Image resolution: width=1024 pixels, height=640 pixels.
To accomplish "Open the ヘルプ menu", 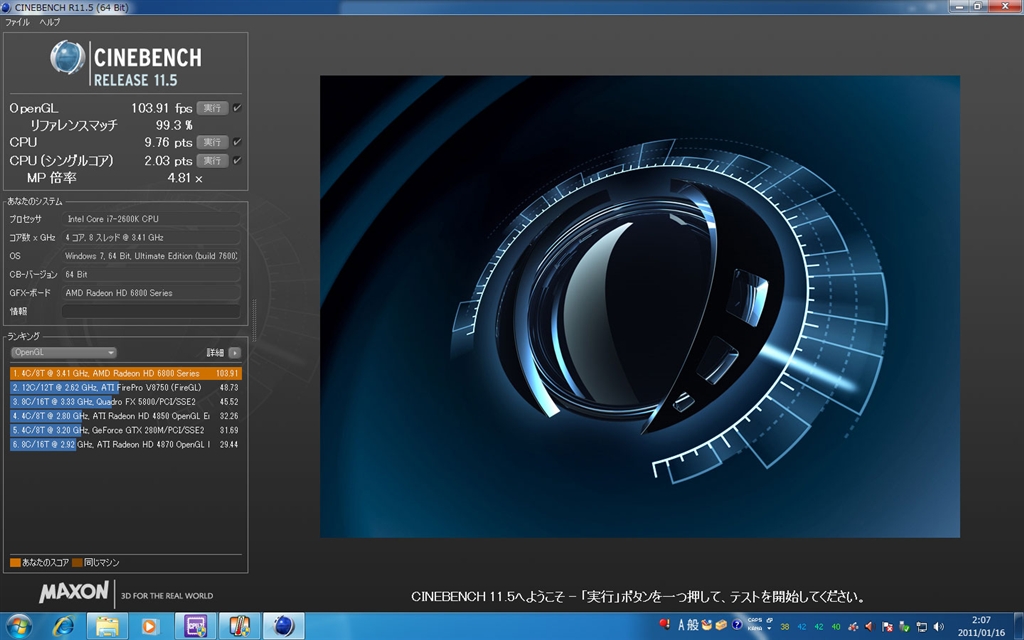I will (50, 22).
